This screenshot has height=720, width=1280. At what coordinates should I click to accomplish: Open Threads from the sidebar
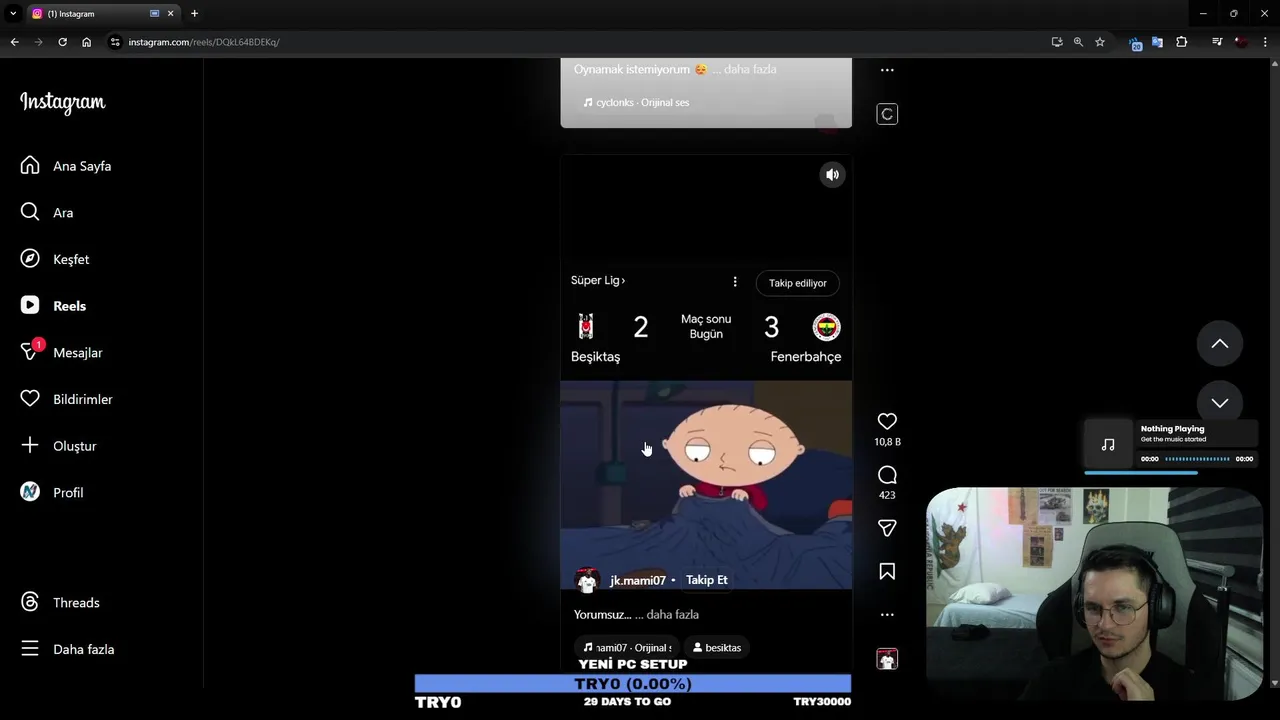(x=60, y=602)
